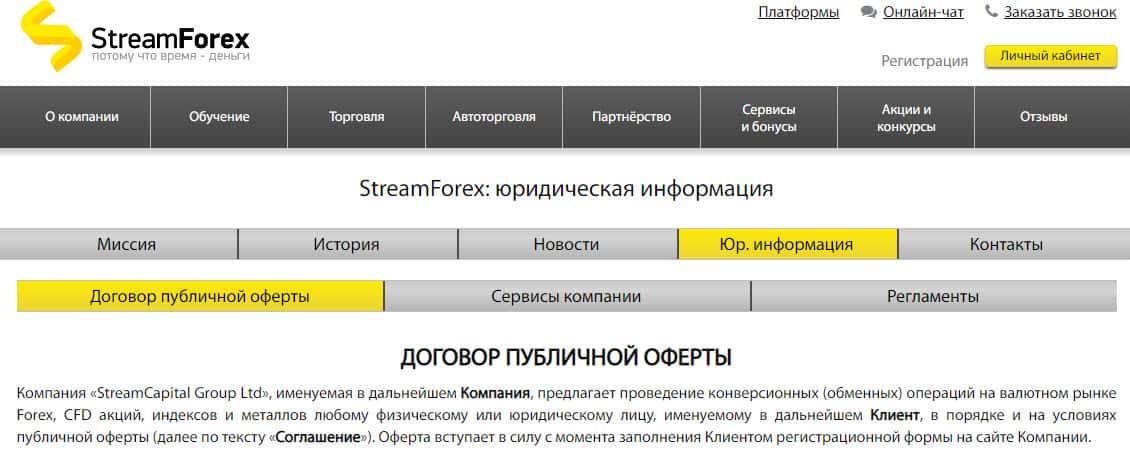Open Личный кабинет button
This screenshot has width=1130, height=464.
(1051, 57)
